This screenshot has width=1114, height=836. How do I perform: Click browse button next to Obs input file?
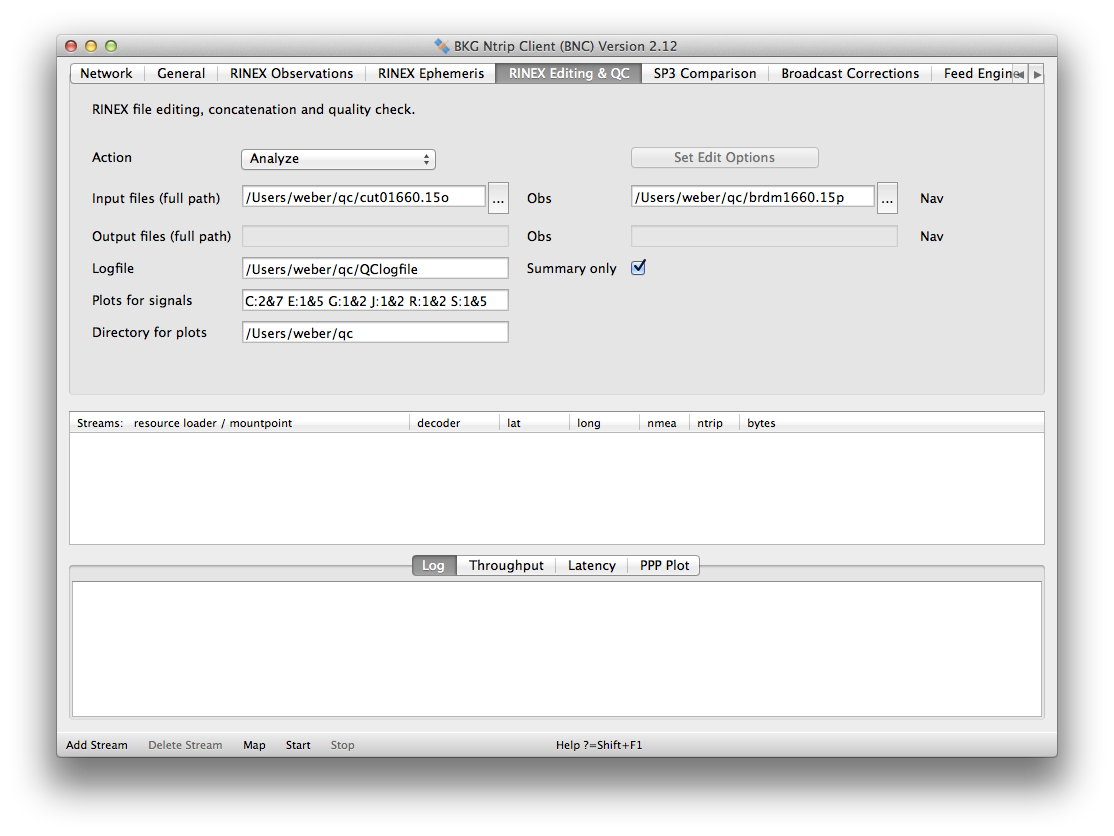pyautogui.click(x=499, y=199)
